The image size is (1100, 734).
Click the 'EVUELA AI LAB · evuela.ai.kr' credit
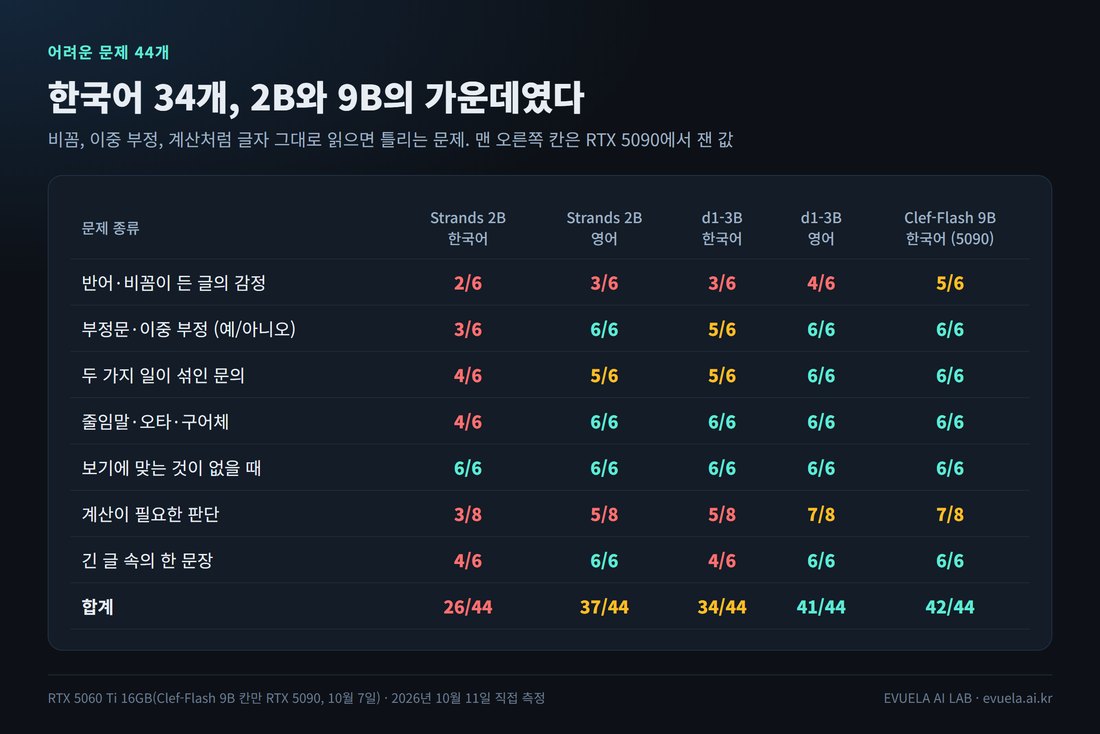968,698
